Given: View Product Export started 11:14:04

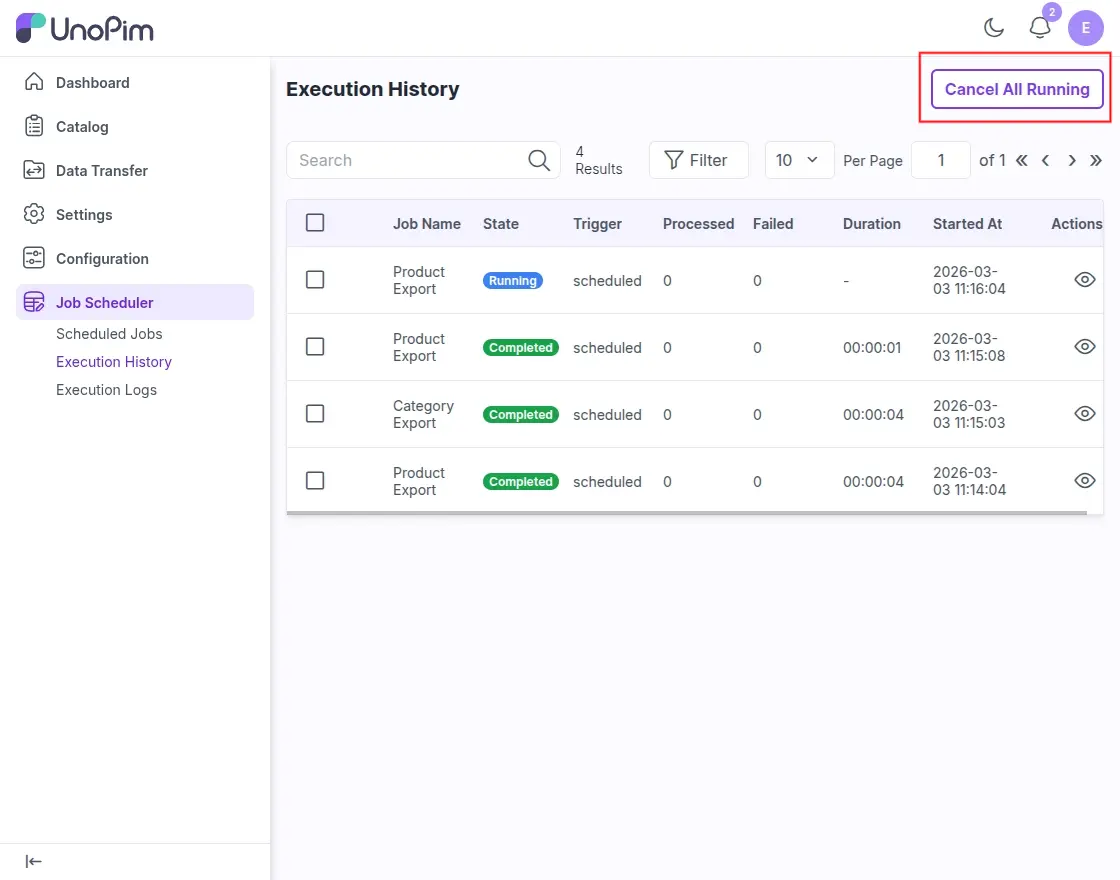Looking at the screenshot, I should [1084, 481].
